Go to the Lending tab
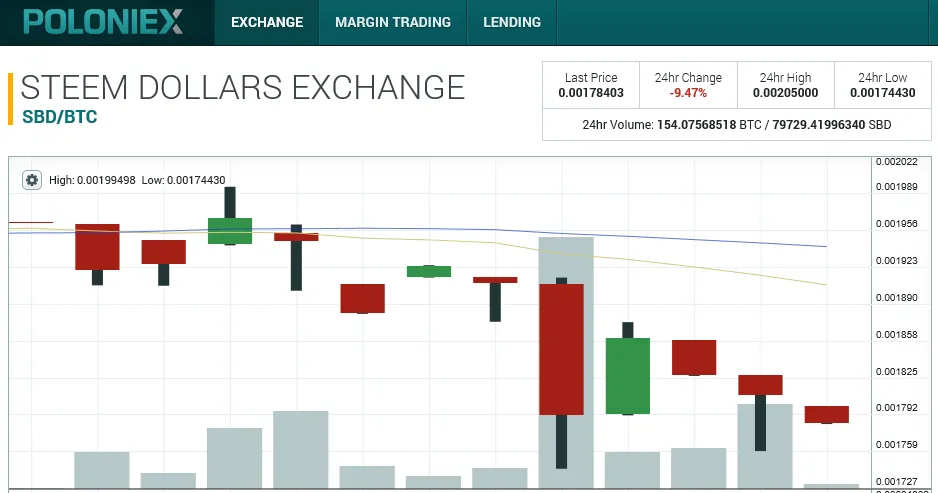Viewport: 938px width, 493px height. 512,22
